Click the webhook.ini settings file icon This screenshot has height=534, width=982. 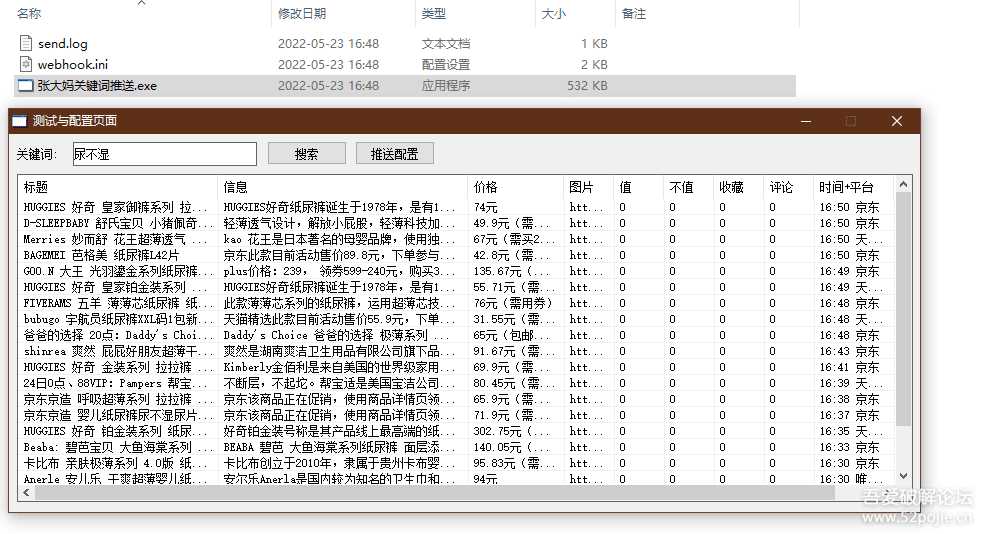[x=26, y=64]
